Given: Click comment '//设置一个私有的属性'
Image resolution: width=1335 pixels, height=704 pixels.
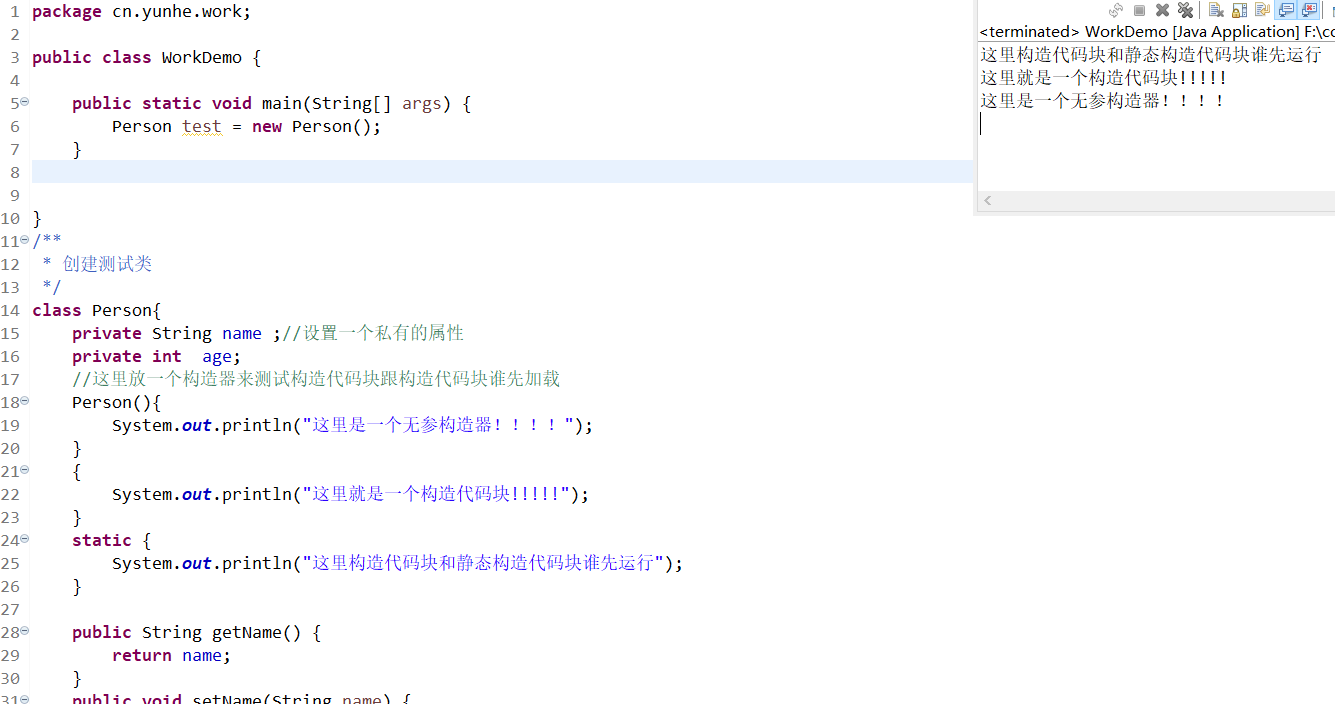Looking at the screenshot, I should click(x=373, y=334).
